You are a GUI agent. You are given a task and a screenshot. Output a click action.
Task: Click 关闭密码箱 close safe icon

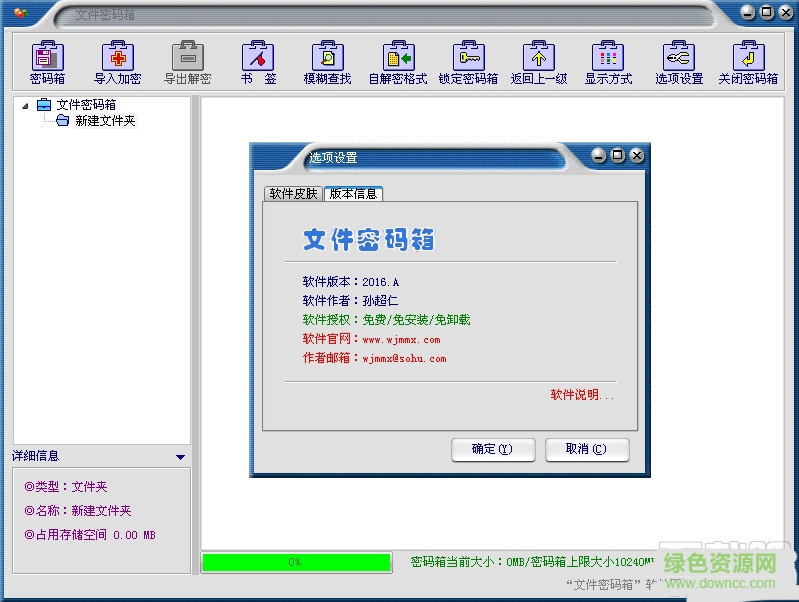(748, 62)
